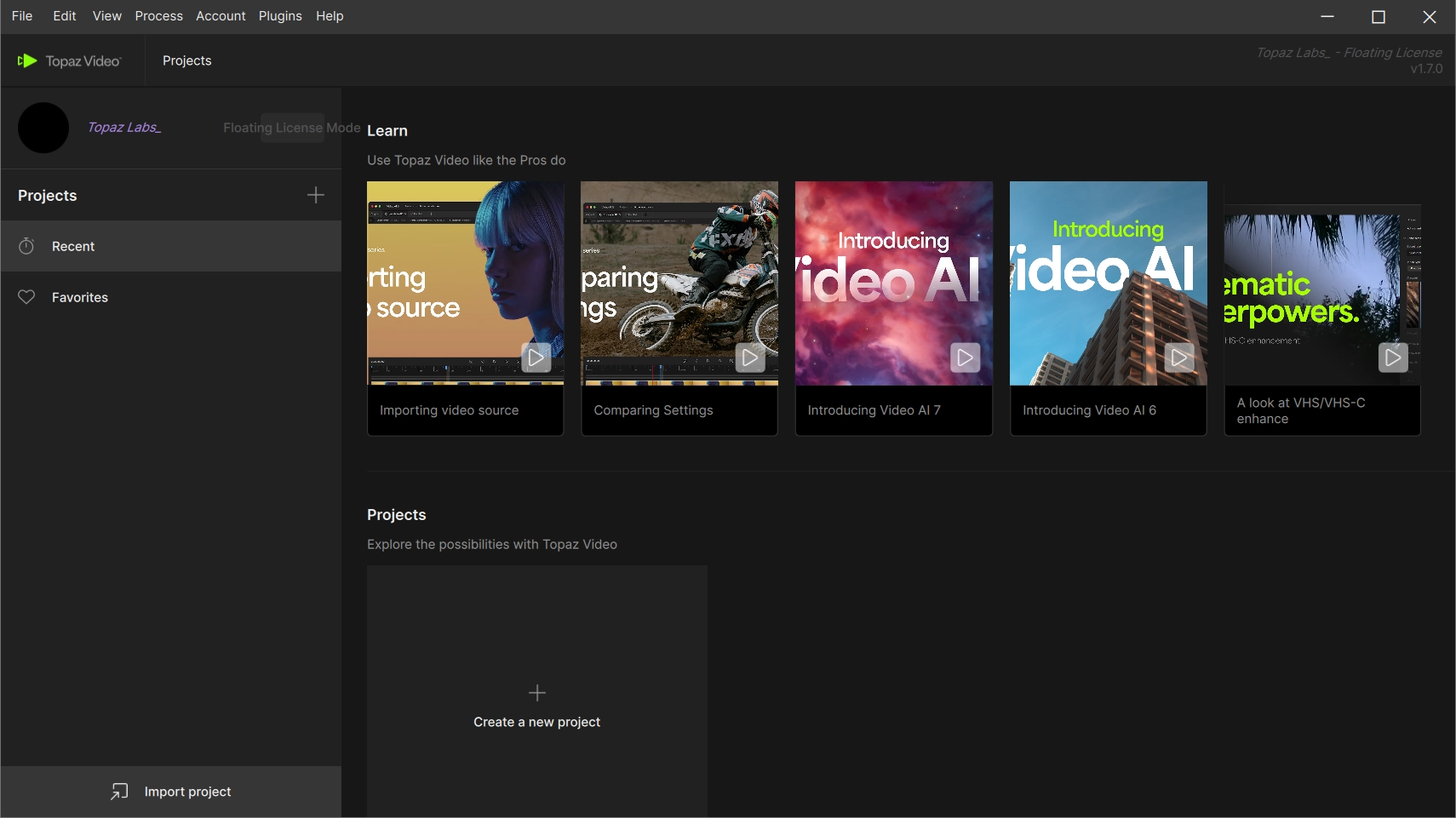This screenshot has height=818, width=1456.
Task: Open the Help menu
Action: tap(330, 16)
